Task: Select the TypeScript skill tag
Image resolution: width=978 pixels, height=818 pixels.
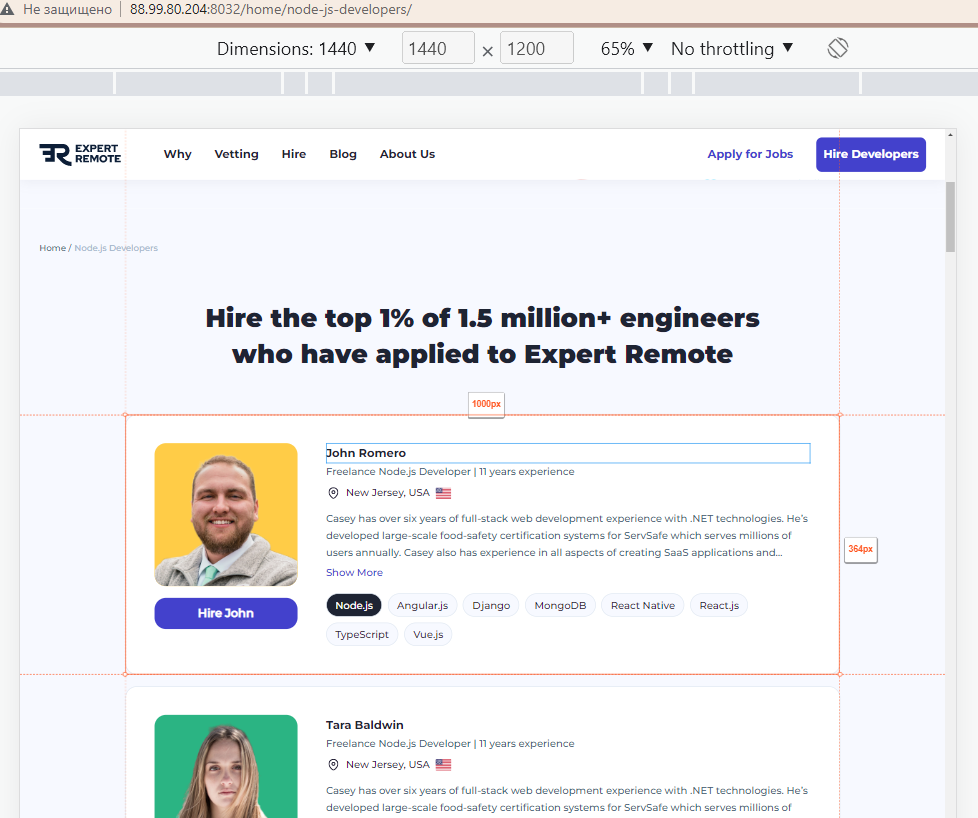Action: (362, 635)
